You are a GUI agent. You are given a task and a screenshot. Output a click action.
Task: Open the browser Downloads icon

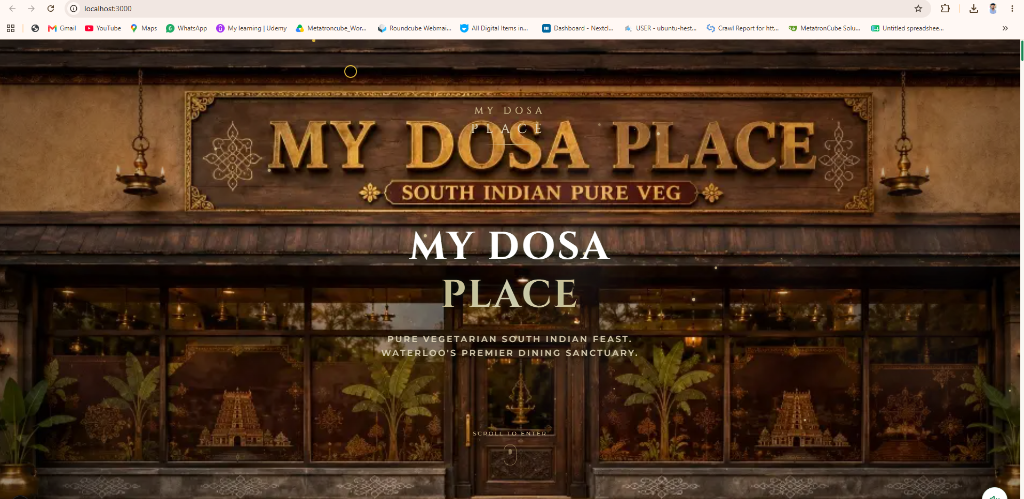point(973,8)
